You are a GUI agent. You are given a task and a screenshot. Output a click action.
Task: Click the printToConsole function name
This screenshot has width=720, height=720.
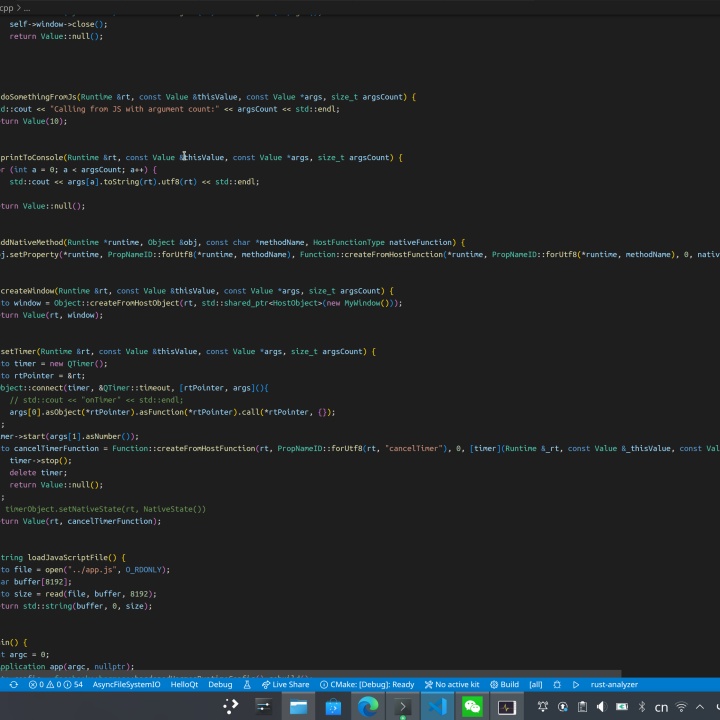(x=32, y=158)
